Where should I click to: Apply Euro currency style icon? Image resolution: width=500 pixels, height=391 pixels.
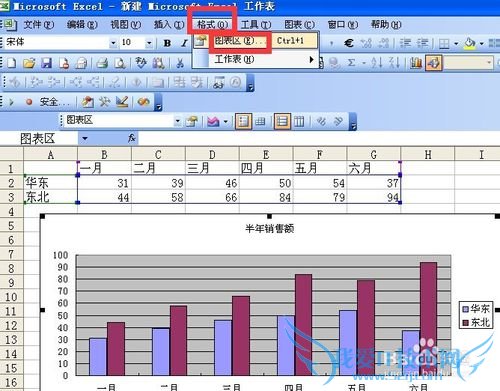349,43
